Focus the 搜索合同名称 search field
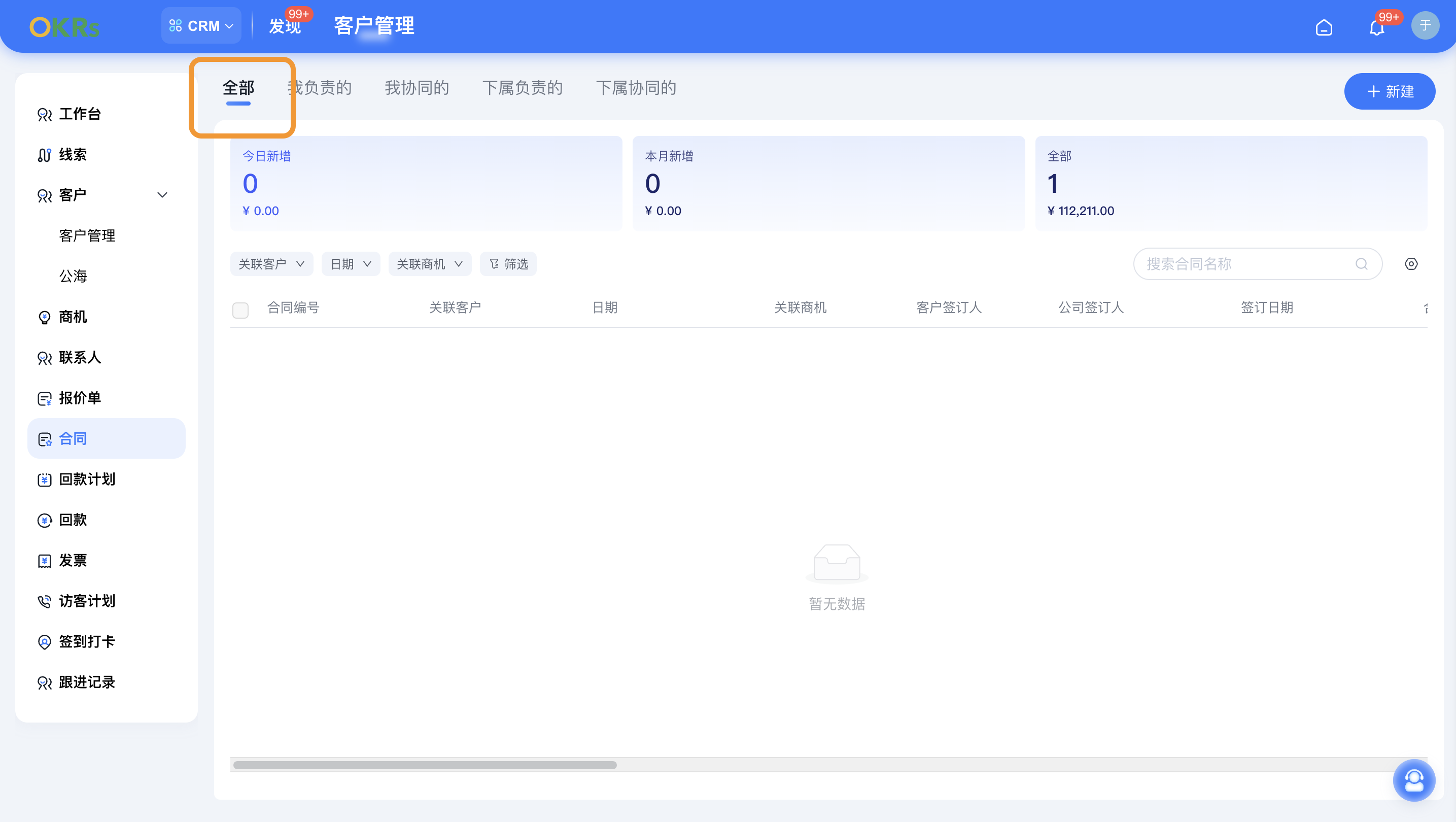The width and height of the screenshot is (1456, 822). [x=1258, y=264]
